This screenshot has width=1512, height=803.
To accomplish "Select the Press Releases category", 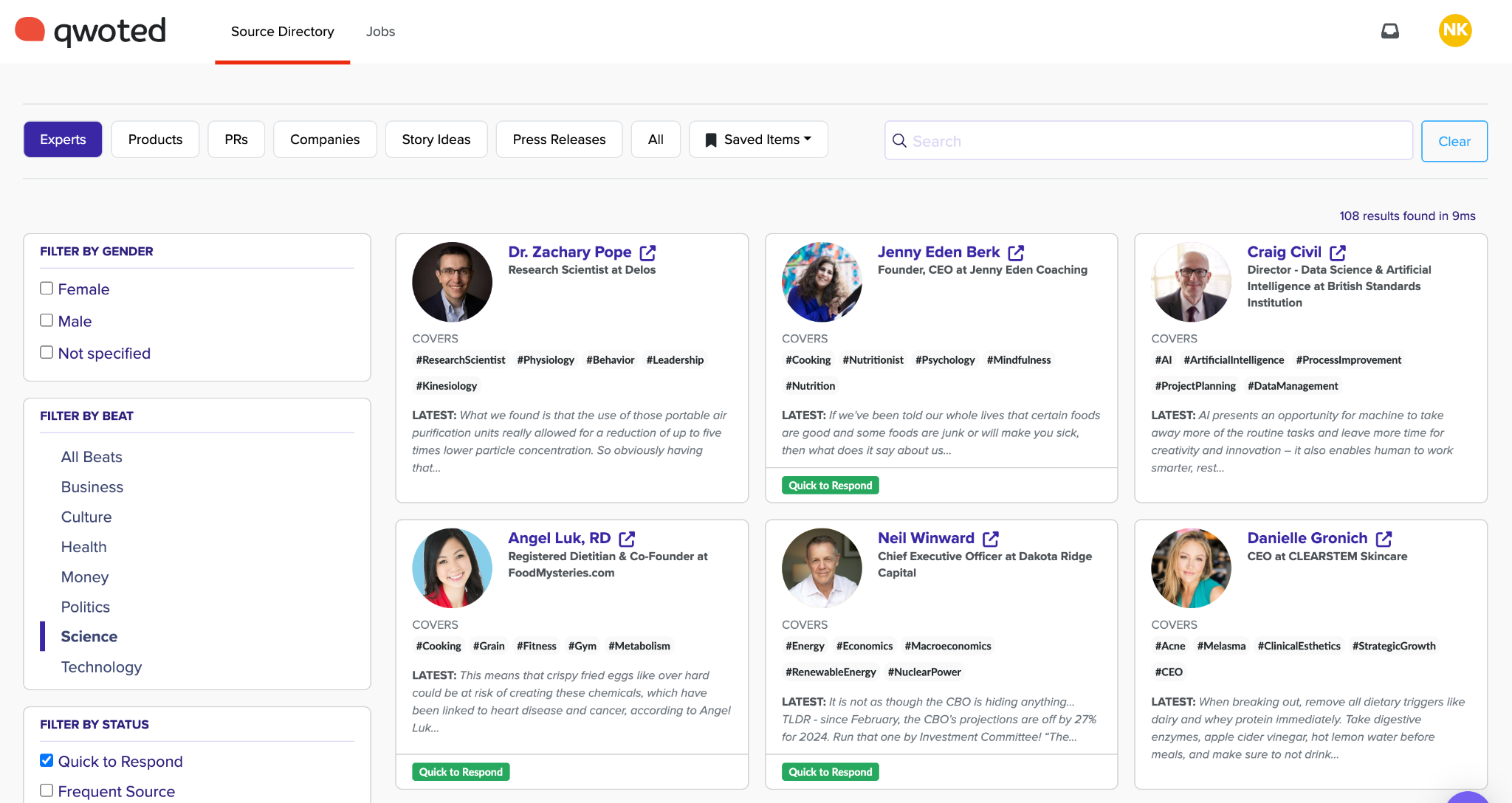I will (559, 139).
